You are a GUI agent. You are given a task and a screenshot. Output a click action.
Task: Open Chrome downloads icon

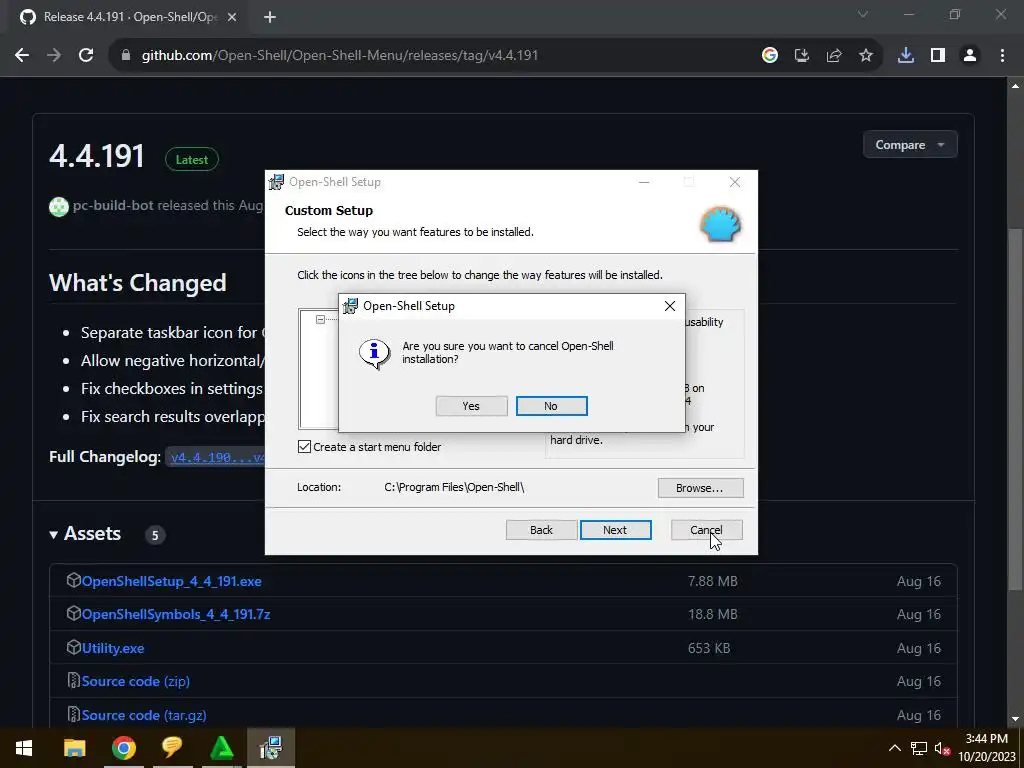click(x=906, y=56)
